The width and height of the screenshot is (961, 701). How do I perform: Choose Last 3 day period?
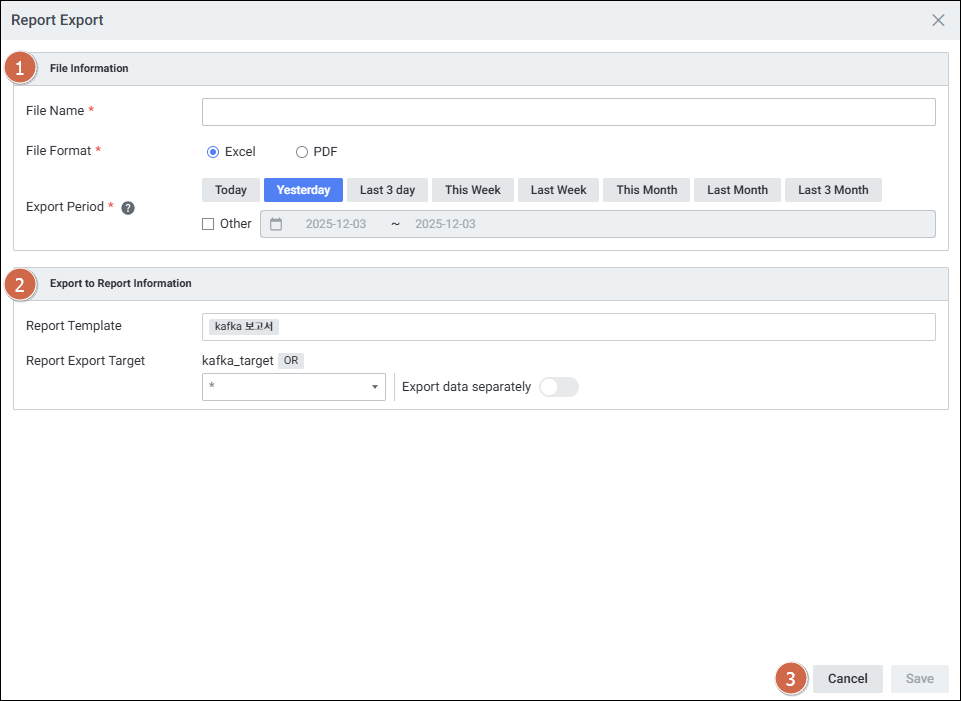387,190
